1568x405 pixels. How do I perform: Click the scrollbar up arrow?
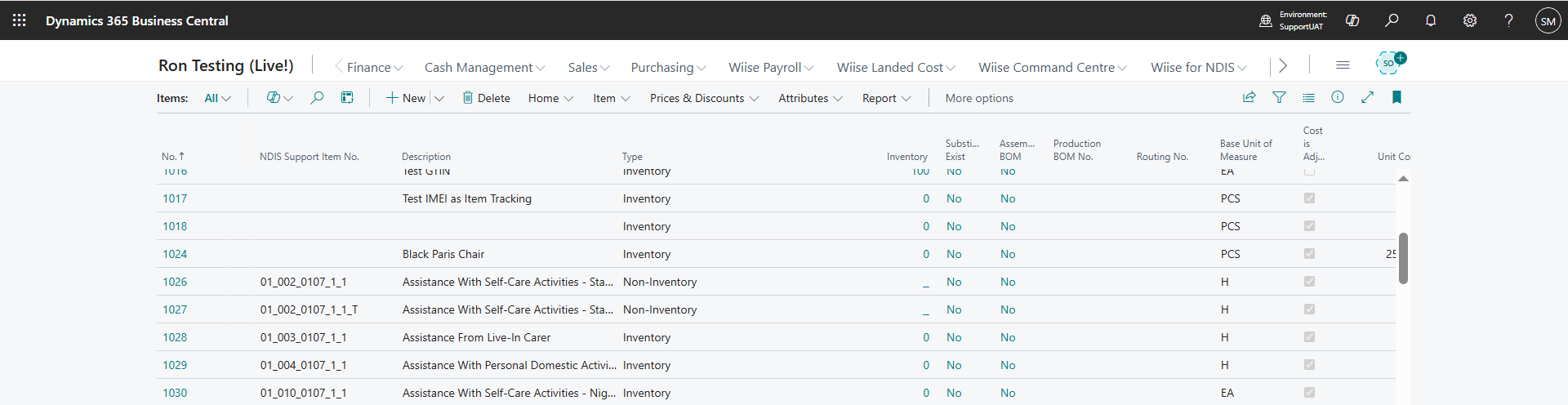click(1403, 178)
